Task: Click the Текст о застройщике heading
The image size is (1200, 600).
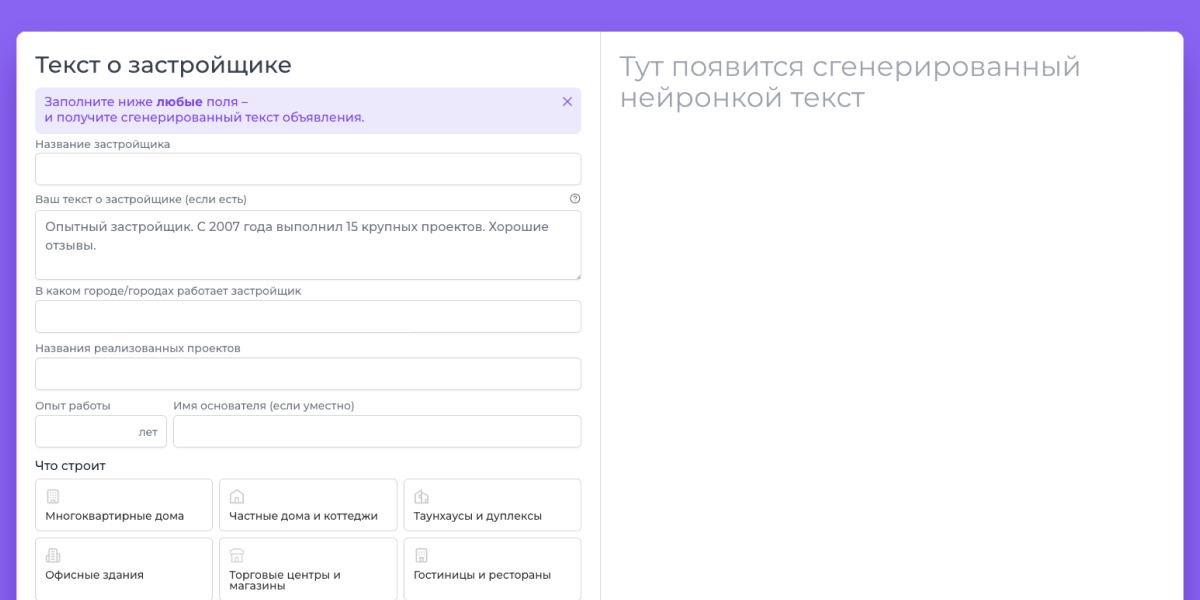Action: pos(164,66)
